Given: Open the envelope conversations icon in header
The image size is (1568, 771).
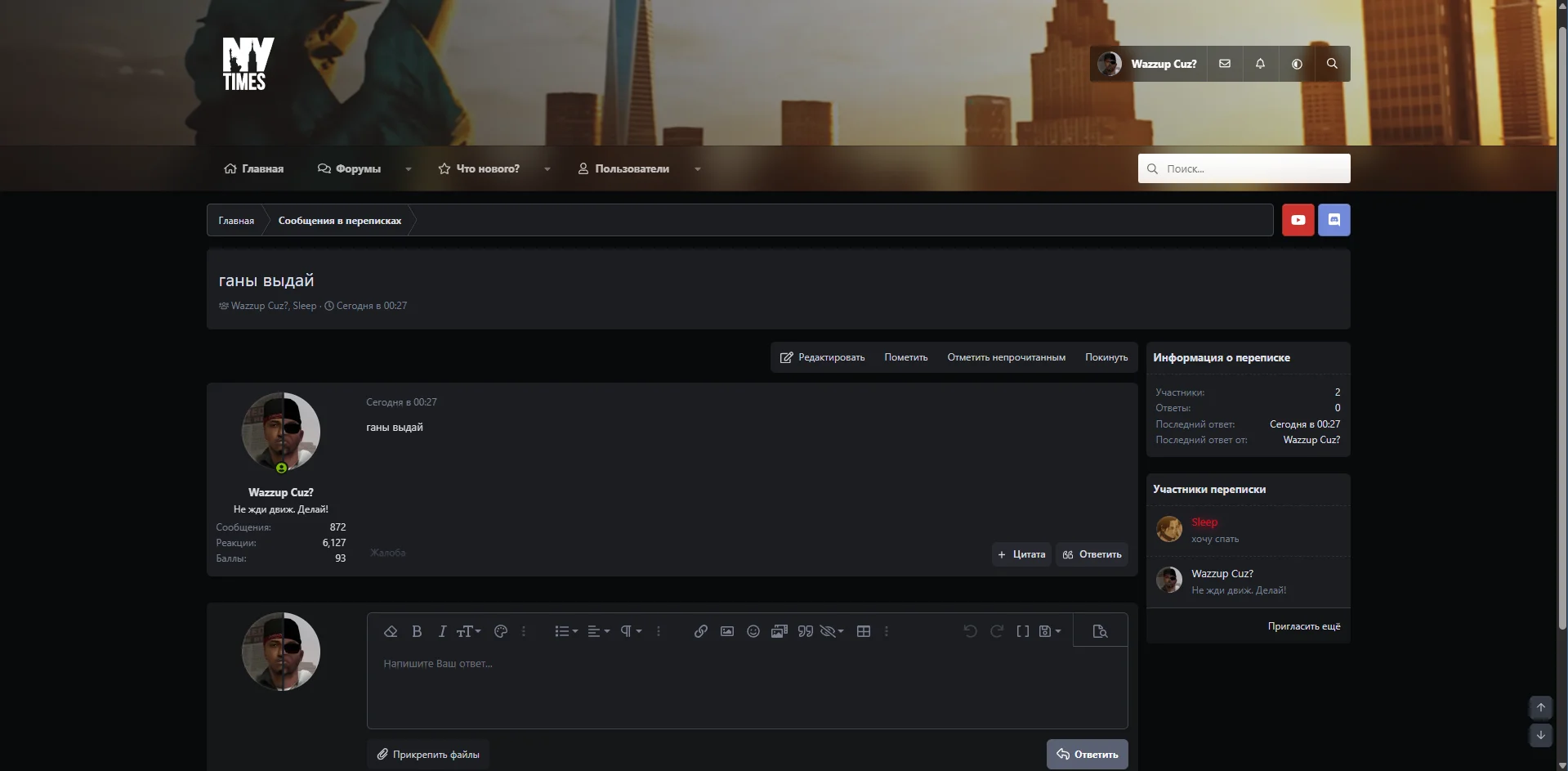Looking at the screenshot, I should (1224, 64).
